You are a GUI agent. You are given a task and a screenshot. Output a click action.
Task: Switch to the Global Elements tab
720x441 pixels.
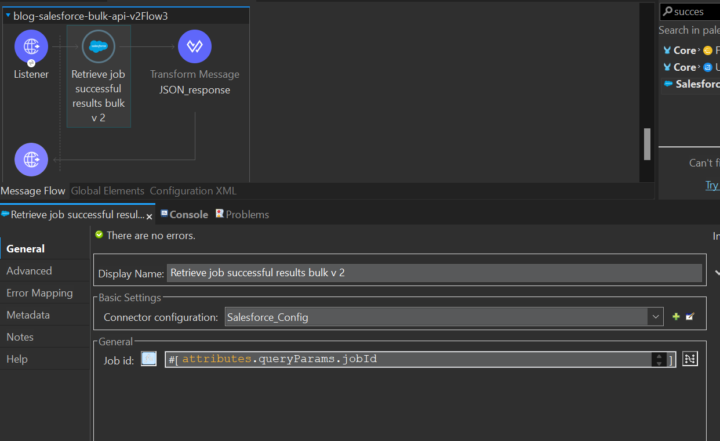click(107, 191)
